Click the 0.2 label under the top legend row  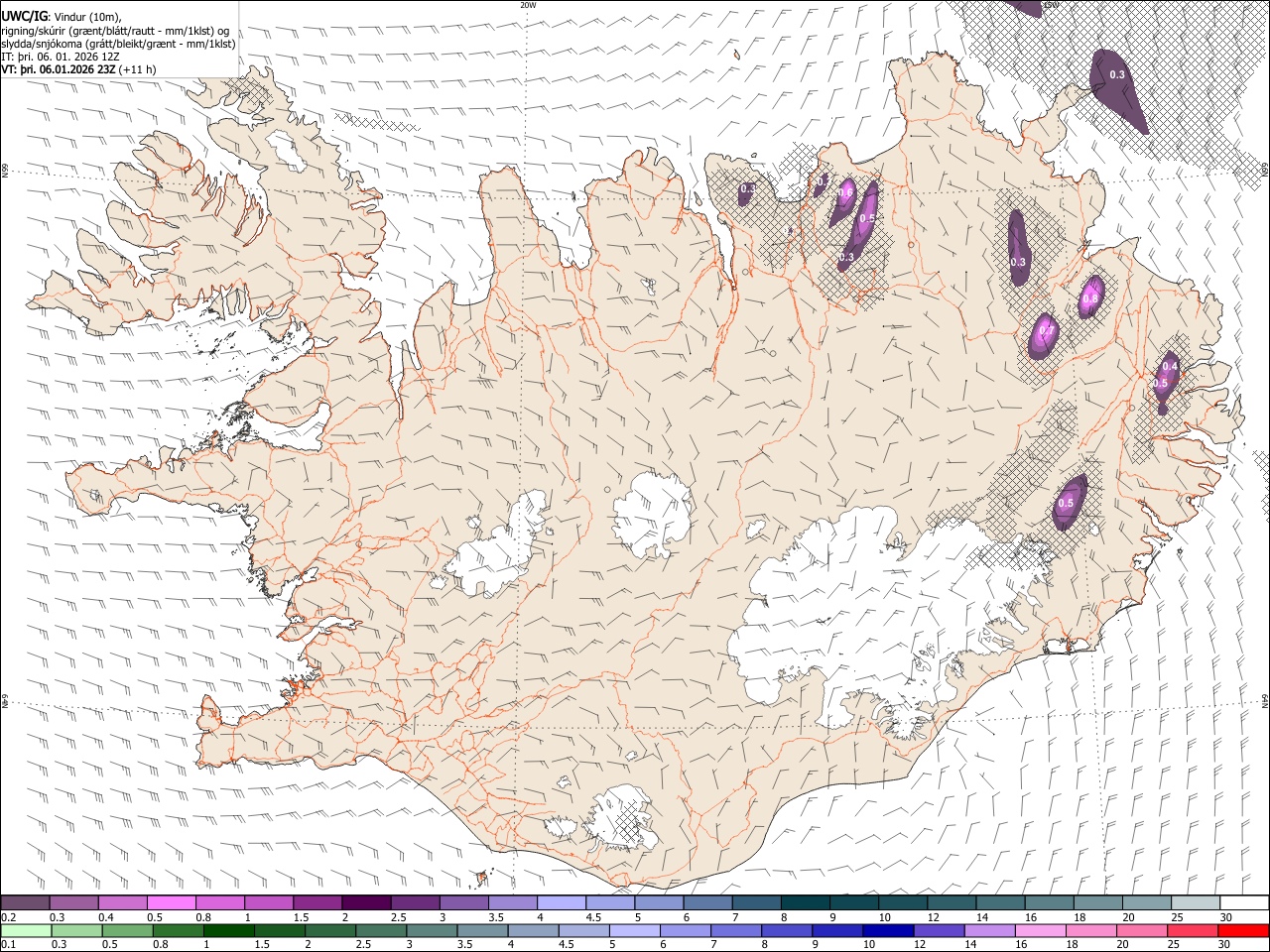[8, 917]
